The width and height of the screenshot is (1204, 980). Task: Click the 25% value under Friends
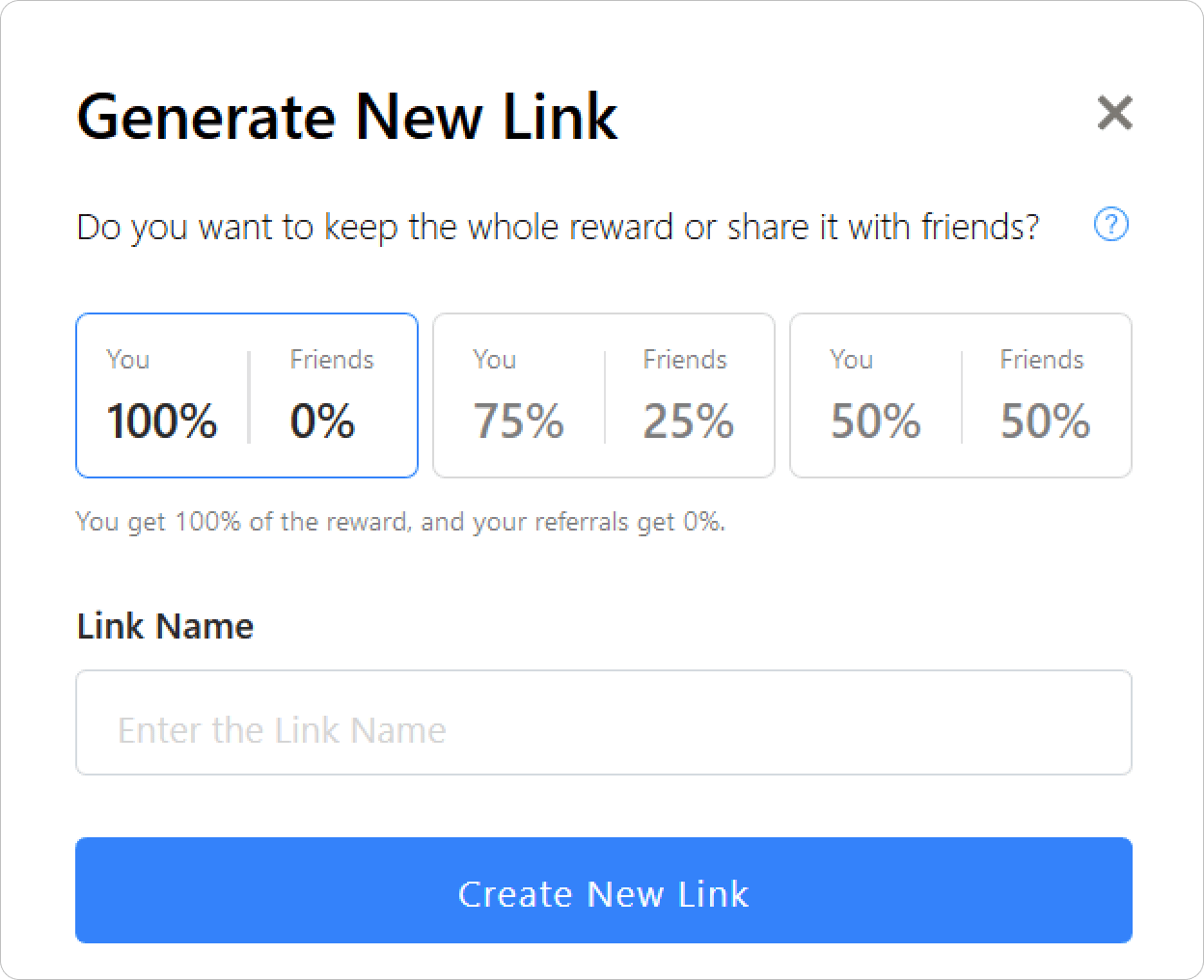pos(689,422)
